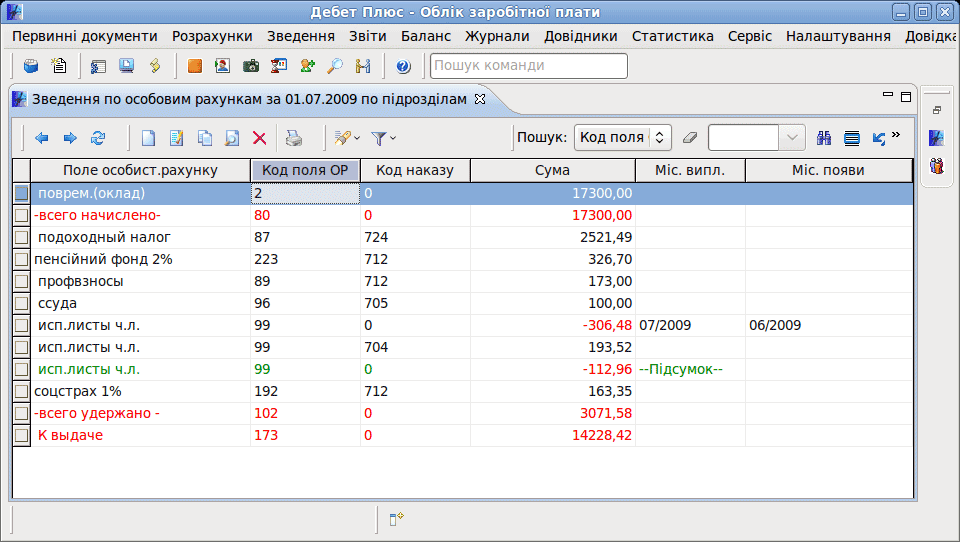Viewport: 960px width, 542px height.
Task: Delete record with red X icon
Action: click(x=260, y=138)
